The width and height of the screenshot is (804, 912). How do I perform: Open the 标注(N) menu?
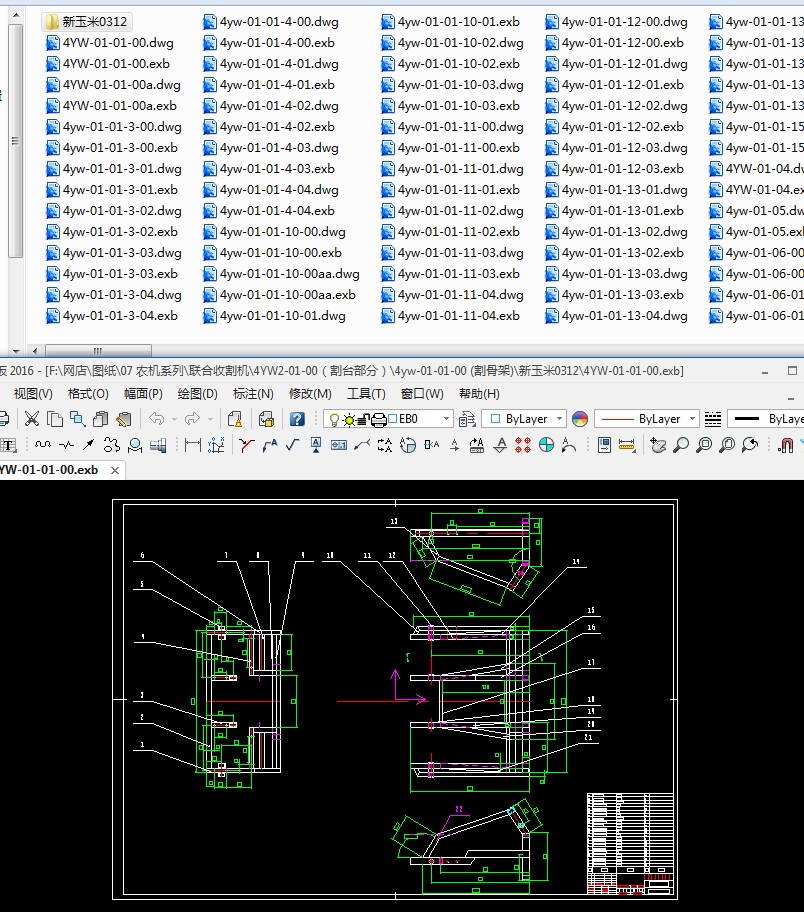[x=252, y=394]
